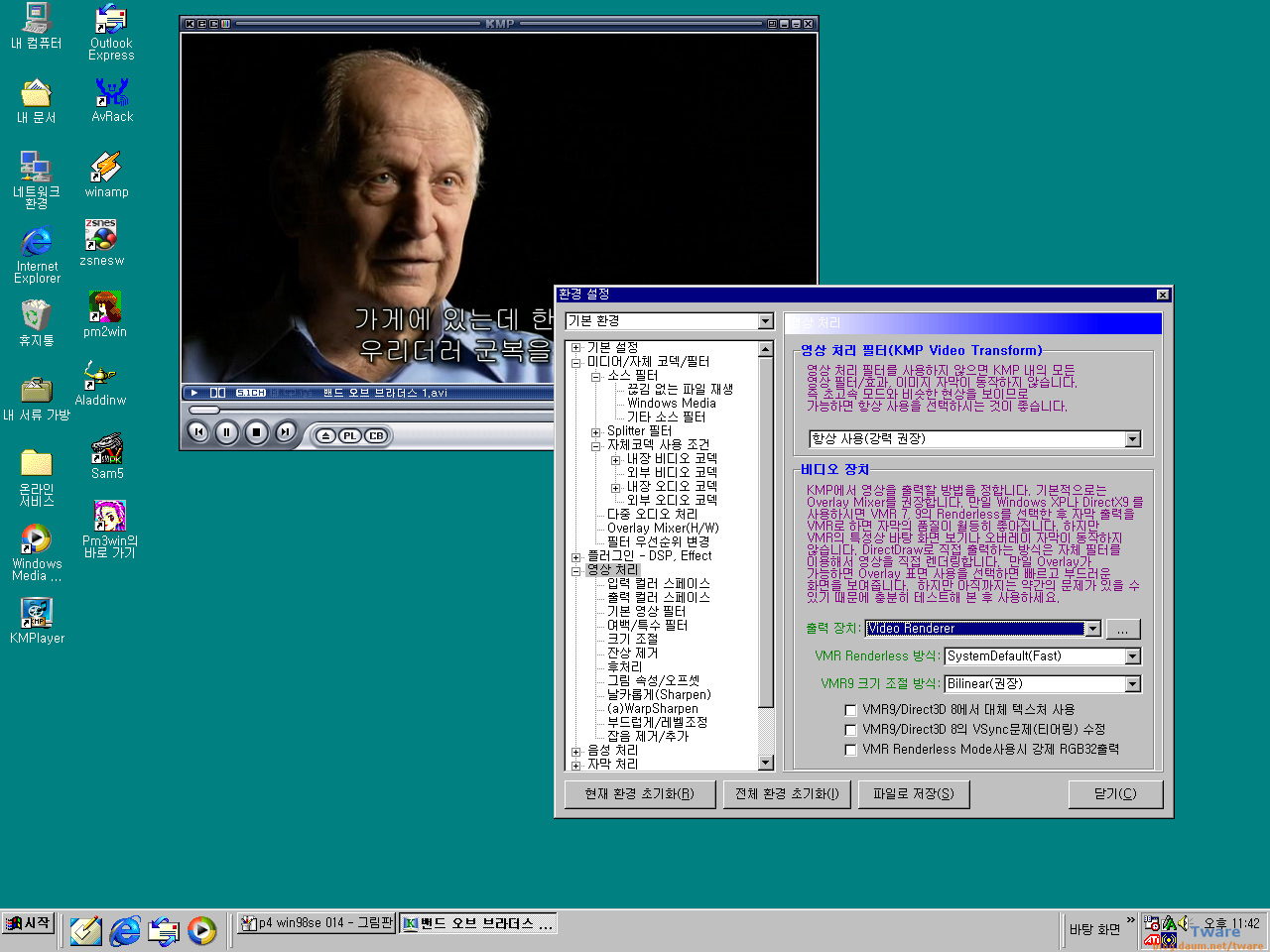
Task: Click the 시작 Start button
Action: (x=28, y=923)
